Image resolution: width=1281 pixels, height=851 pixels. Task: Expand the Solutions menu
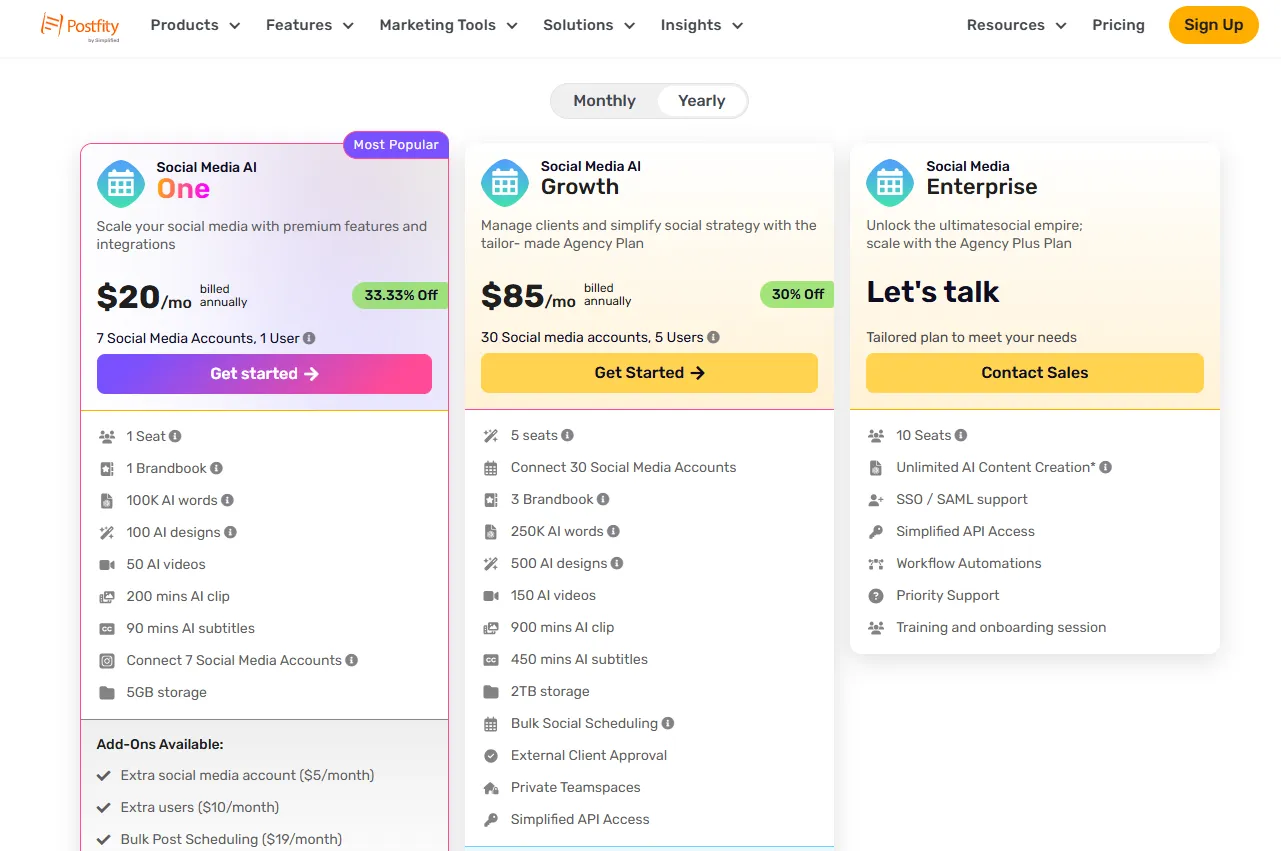coord(589,25)
